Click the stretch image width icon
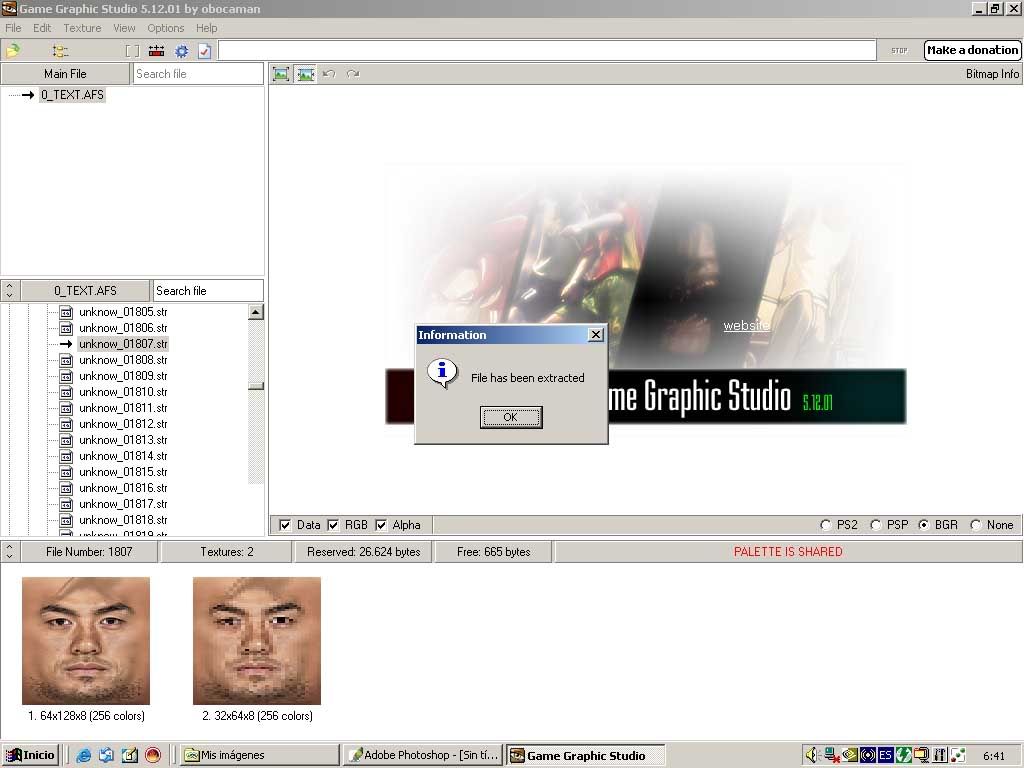 (305, 74)
